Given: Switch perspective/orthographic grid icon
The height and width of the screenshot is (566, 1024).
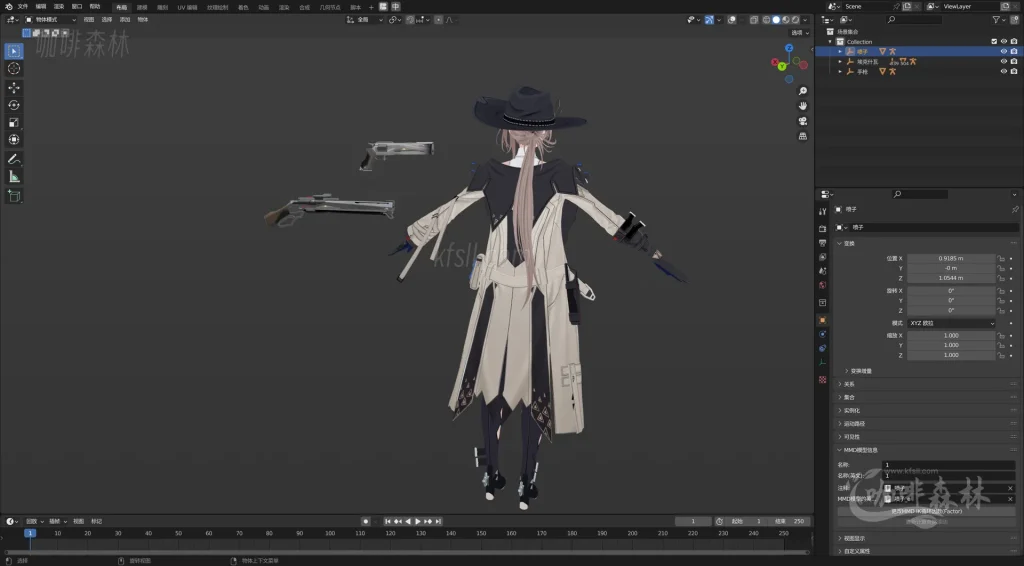Looking at the screenshot, I should point(803,136).
